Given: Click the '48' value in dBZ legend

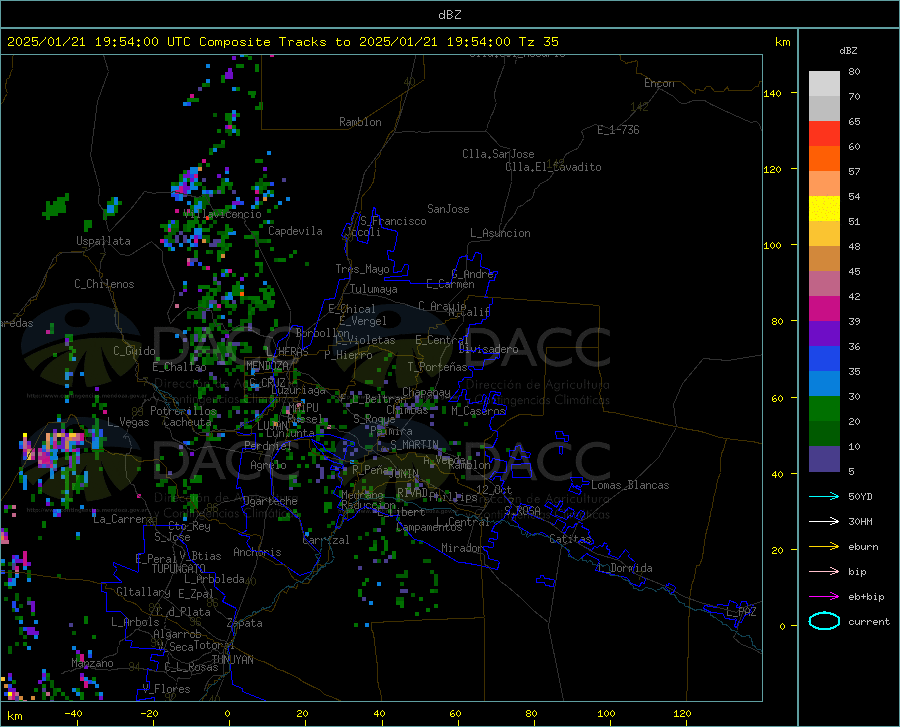Looking at the screenshot, I should 854,246.
